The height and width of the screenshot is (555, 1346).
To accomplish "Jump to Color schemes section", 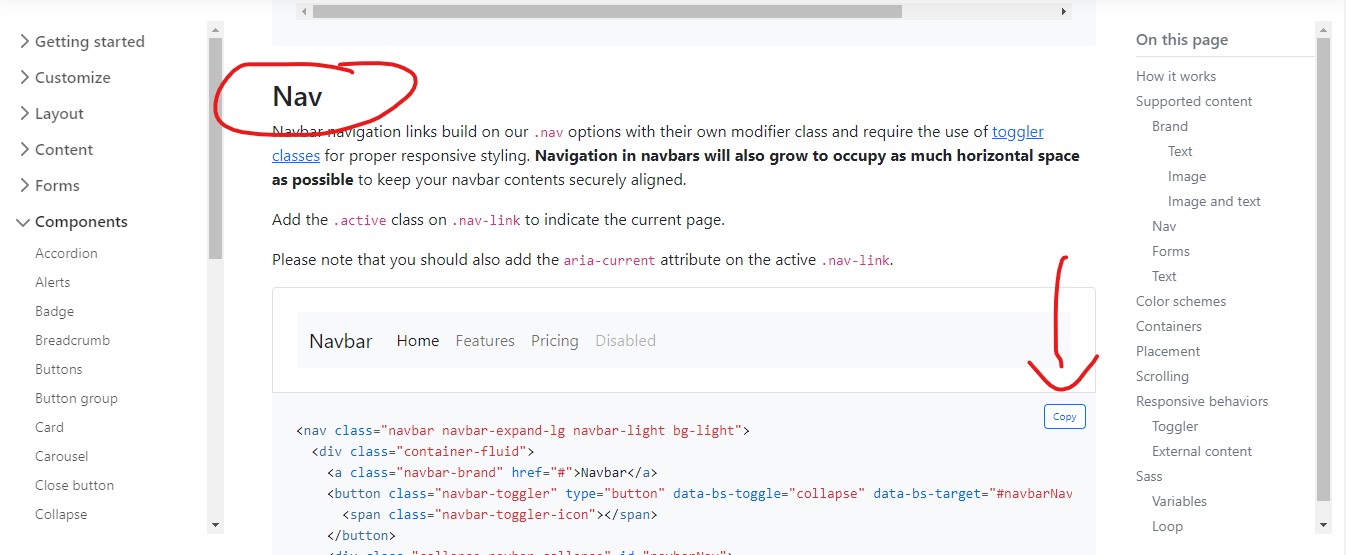I will tap(1180, 301).
